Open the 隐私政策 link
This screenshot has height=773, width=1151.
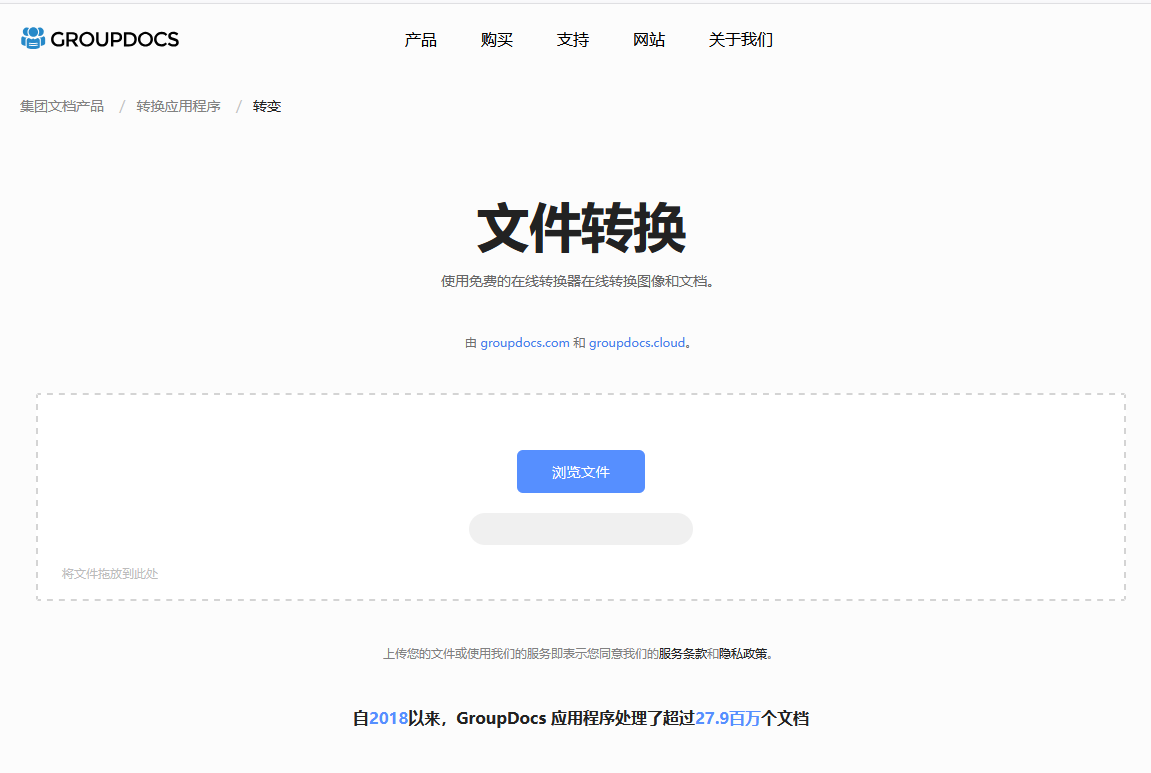(743, 653)
